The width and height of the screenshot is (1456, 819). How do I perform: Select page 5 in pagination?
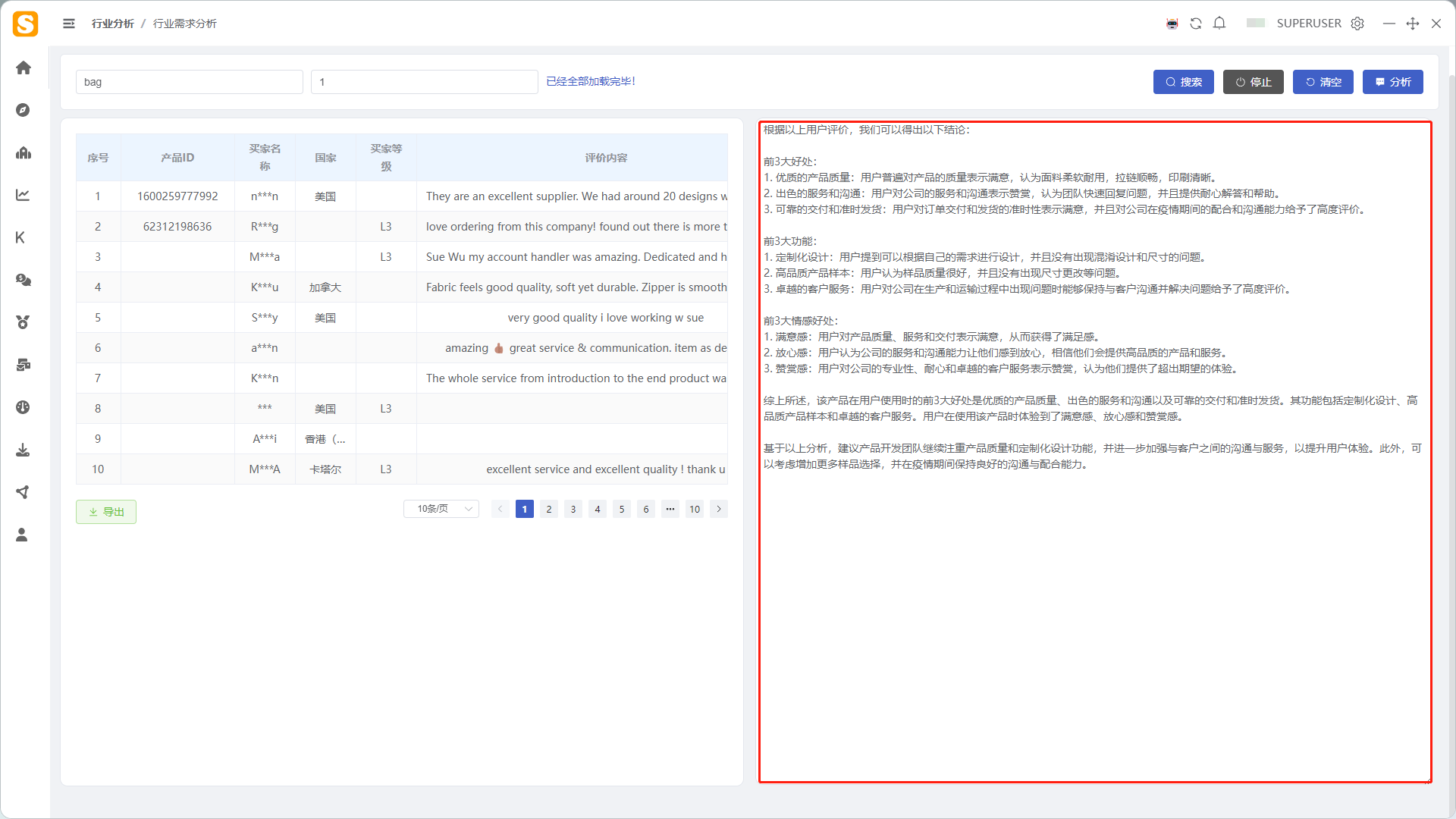[x=622, y=509]
